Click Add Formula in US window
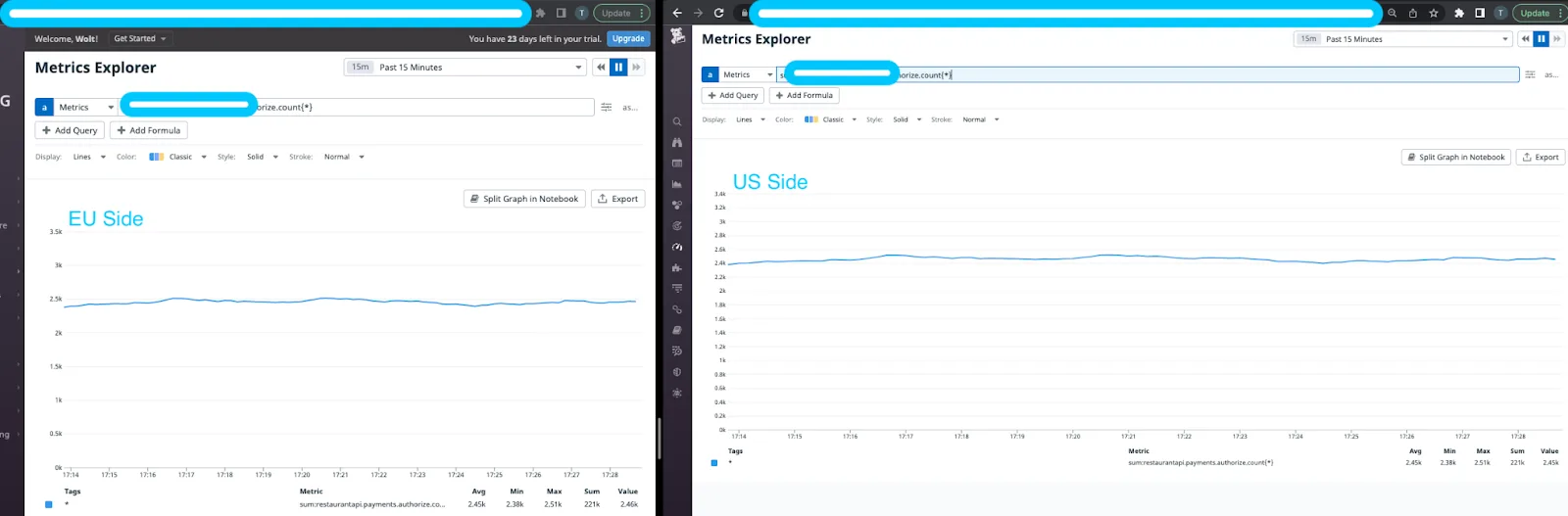 coord(805,95)
